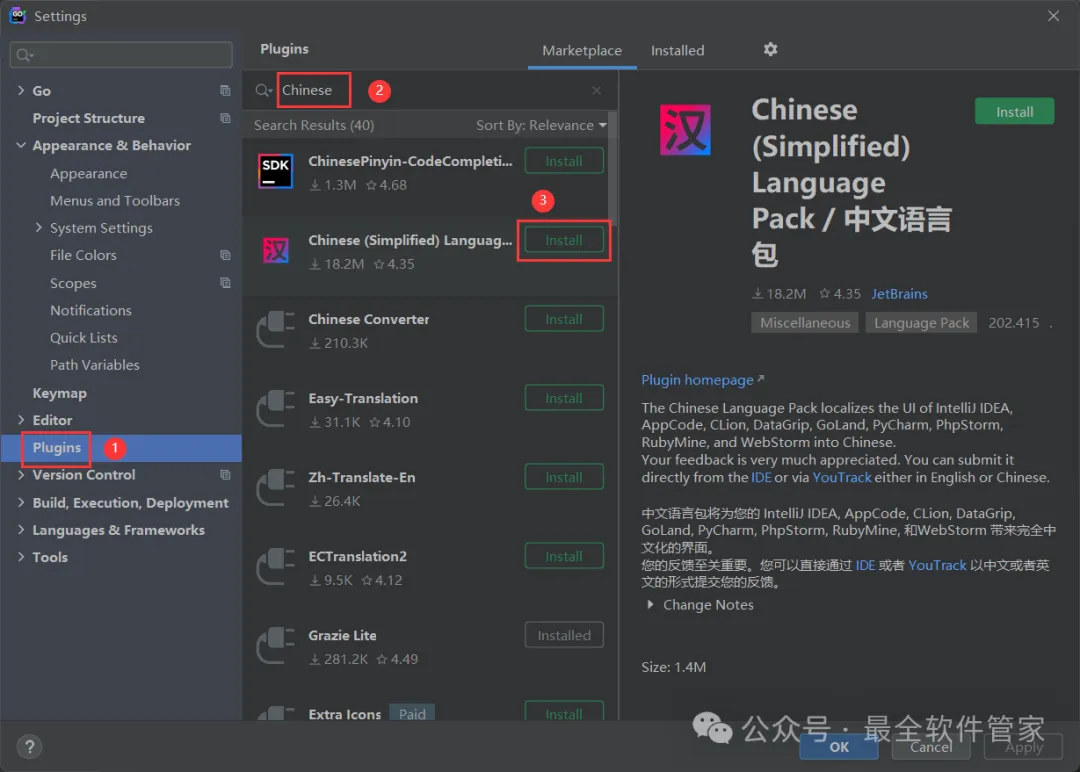This screenshot has width=1080, height=772.
Task: Click the Easy-Translation plugin icon
Action: pos(276,408)
